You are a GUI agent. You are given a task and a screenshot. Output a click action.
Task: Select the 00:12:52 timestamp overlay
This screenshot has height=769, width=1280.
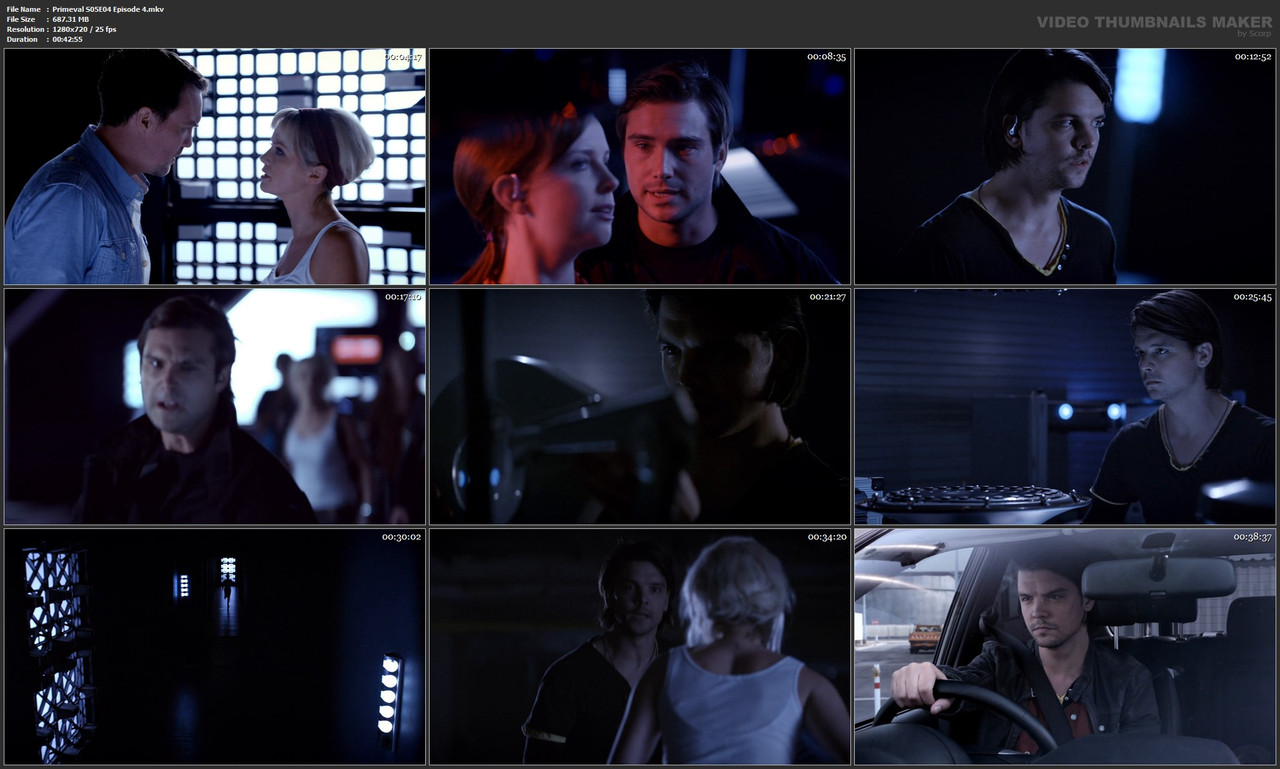coord(1252,57)
